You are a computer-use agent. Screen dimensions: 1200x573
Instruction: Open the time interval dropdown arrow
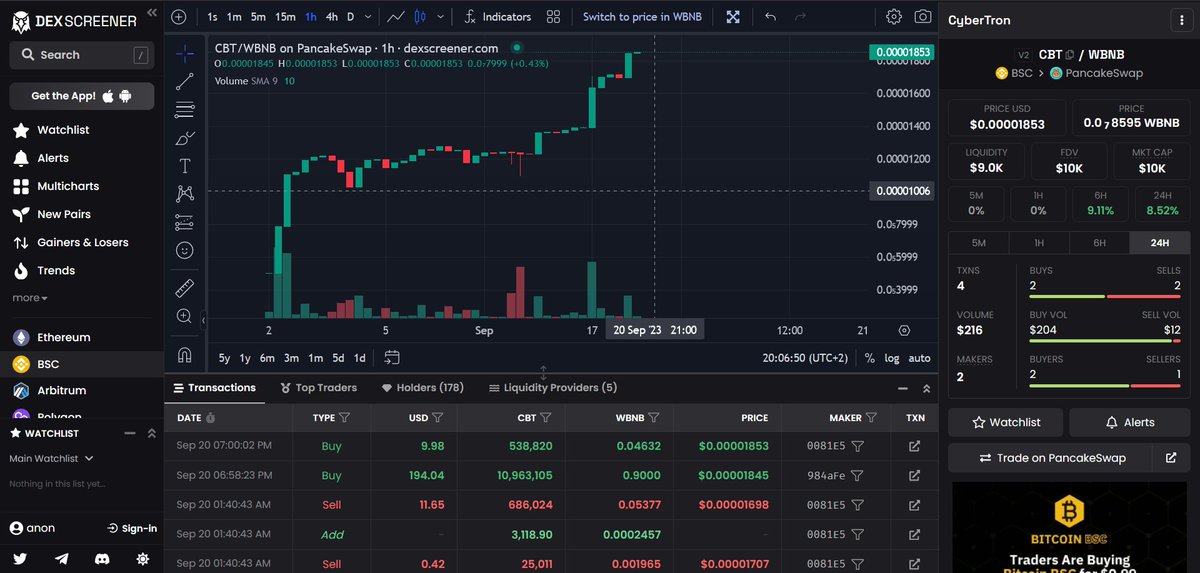369,17
